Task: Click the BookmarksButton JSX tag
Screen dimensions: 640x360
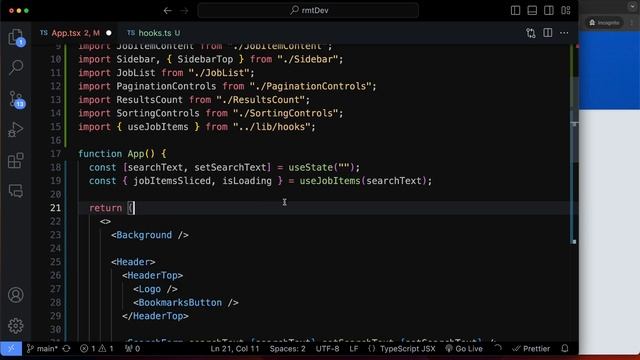Action: [180, 302]
